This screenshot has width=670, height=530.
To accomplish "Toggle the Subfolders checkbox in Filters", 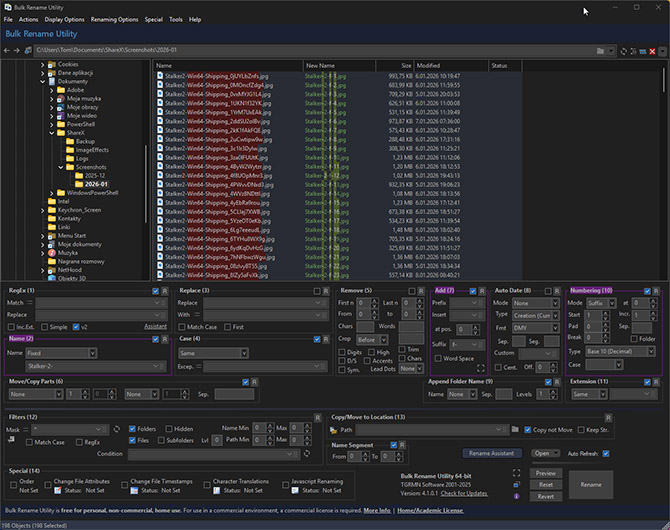I will click(x=159, y=440).
